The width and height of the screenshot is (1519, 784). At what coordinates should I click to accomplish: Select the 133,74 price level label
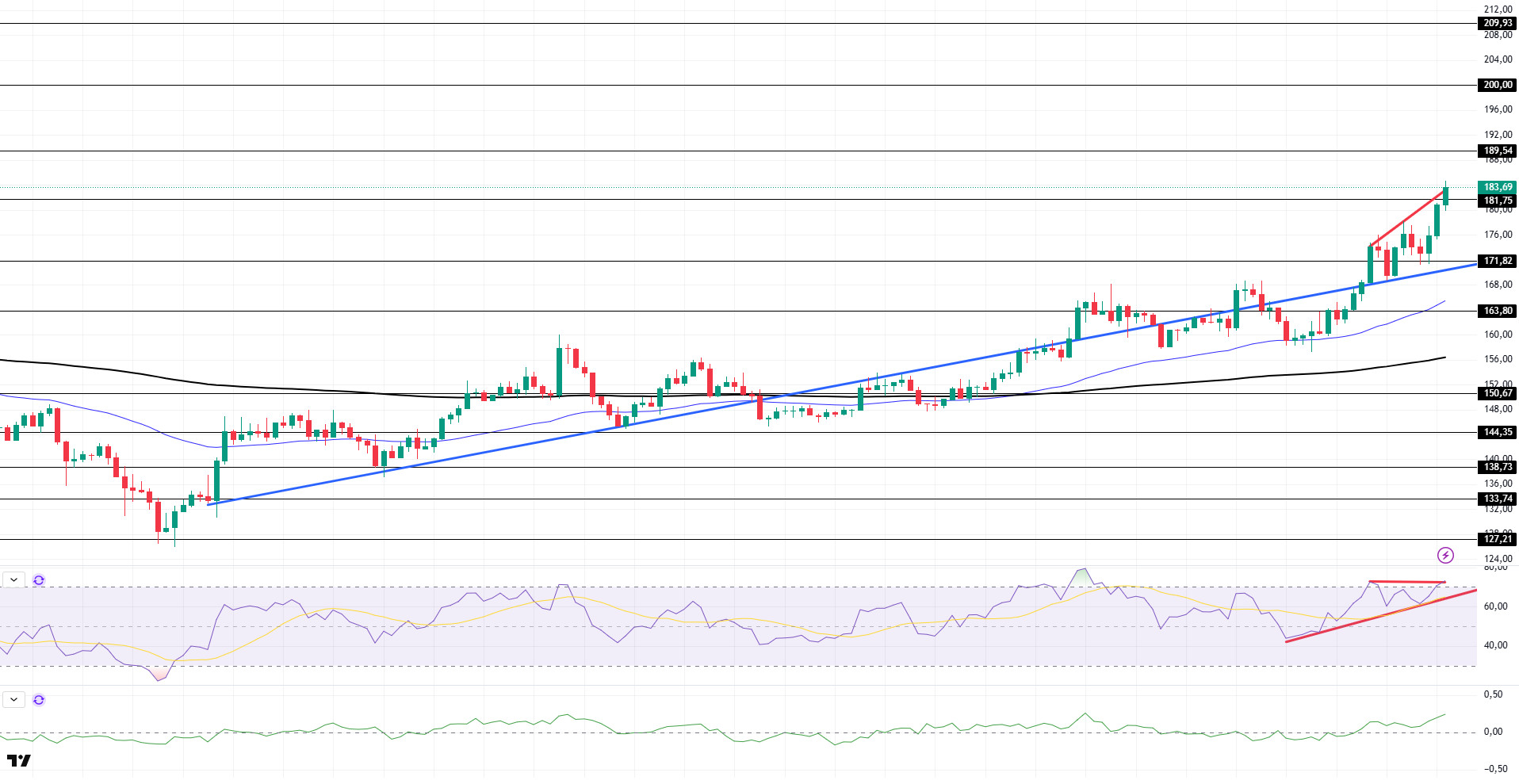click(1498, 499)
